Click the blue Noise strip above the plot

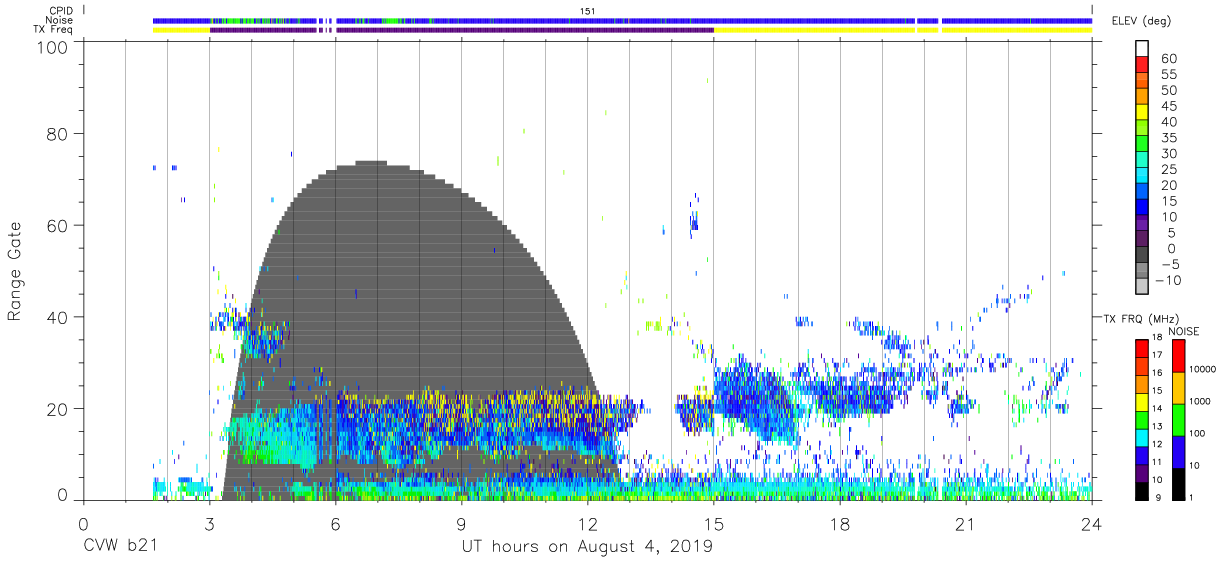pyautogui.click(x=621, y=20)
